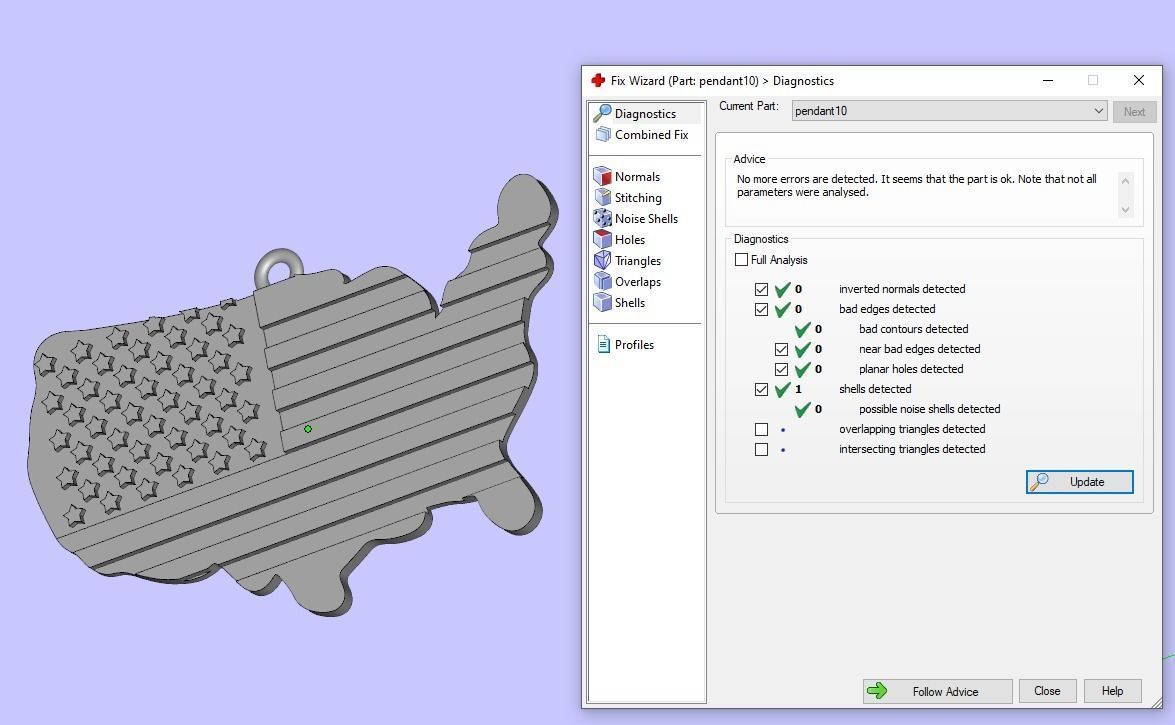Click the Noise Shells icon
The image size is (1175, 725).
602,218
